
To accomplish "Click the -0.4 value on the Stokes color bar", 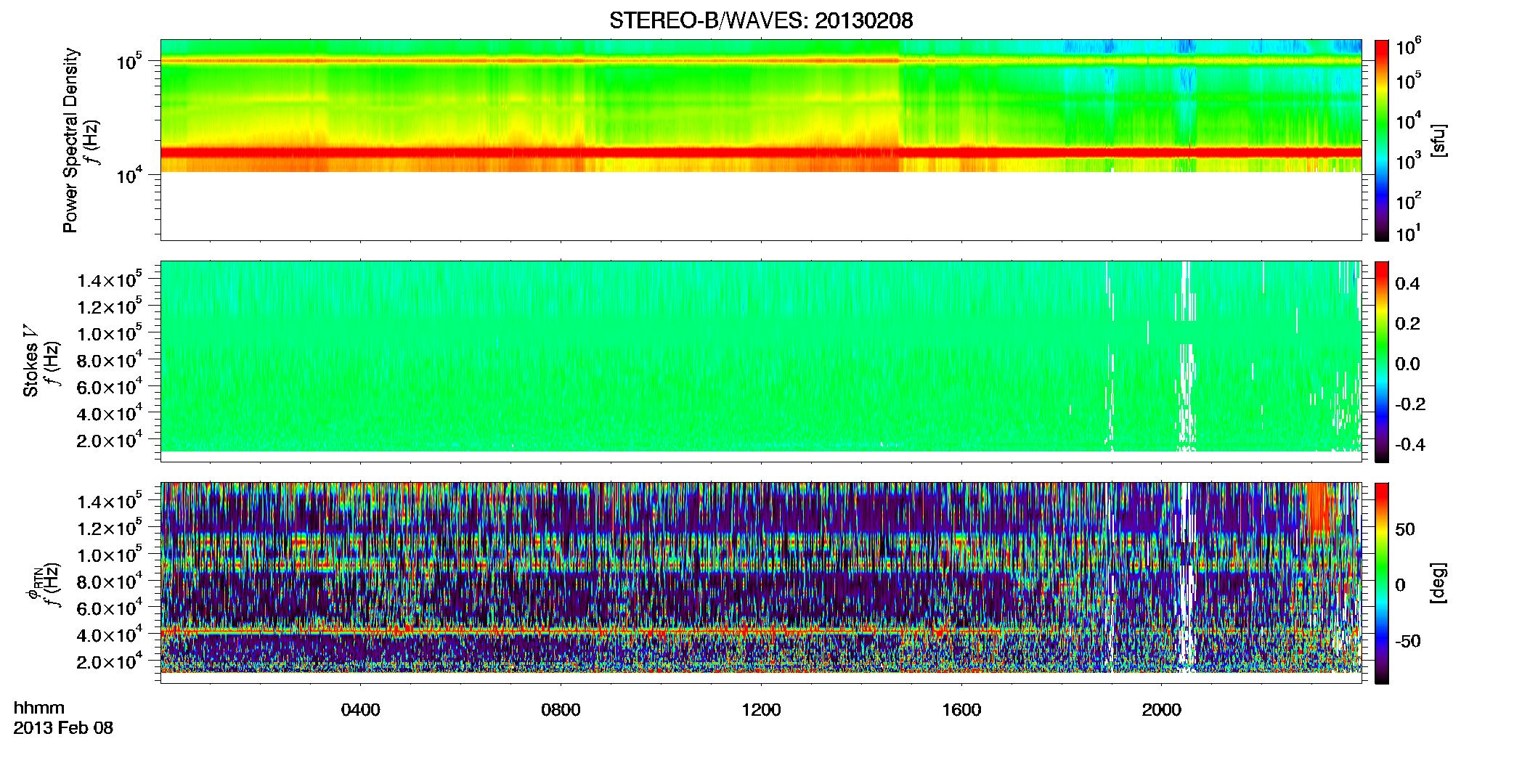I will click(1410, 444).
